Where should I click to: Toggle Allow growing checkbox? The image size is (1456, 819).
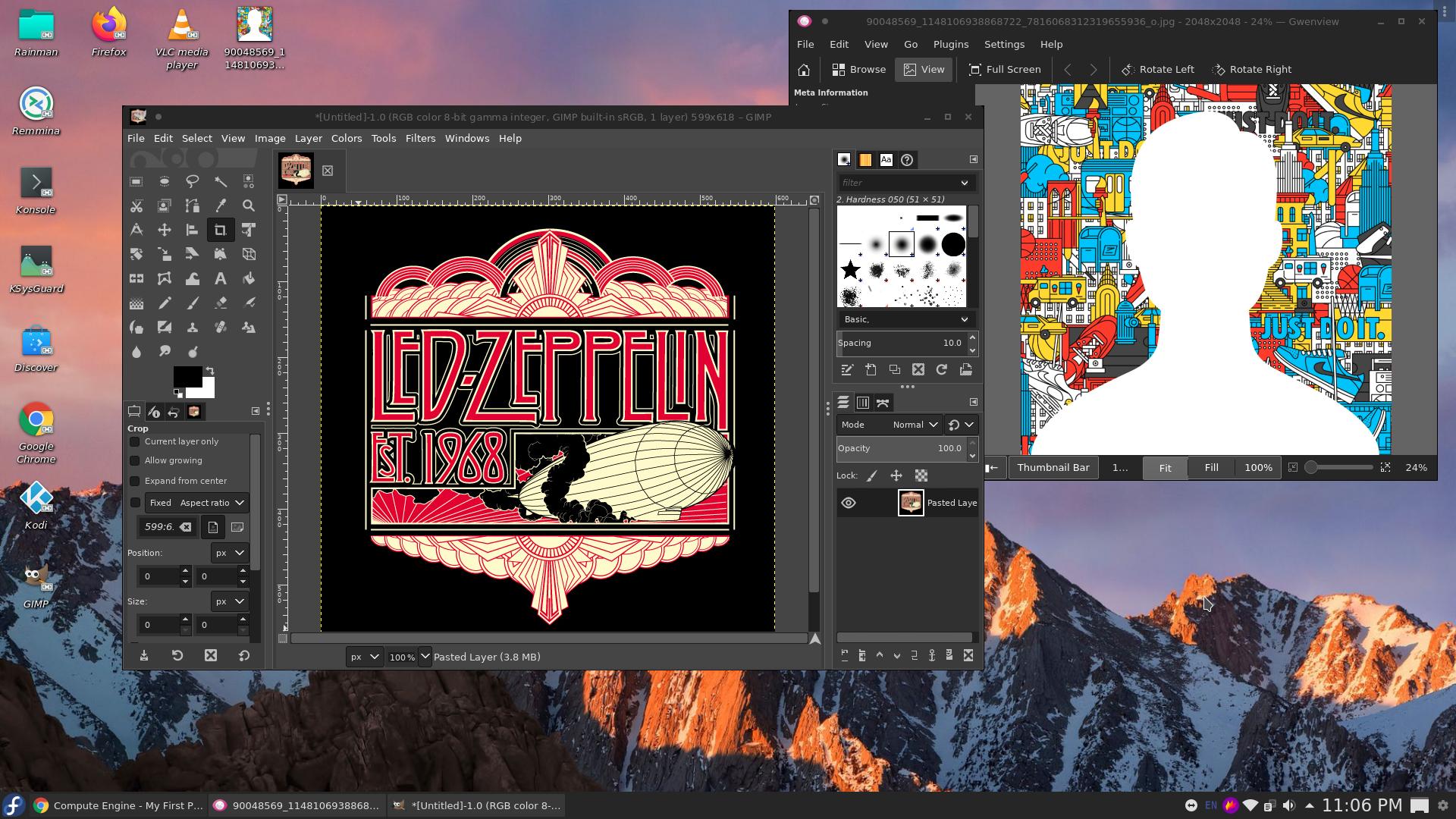click(135, 460)
